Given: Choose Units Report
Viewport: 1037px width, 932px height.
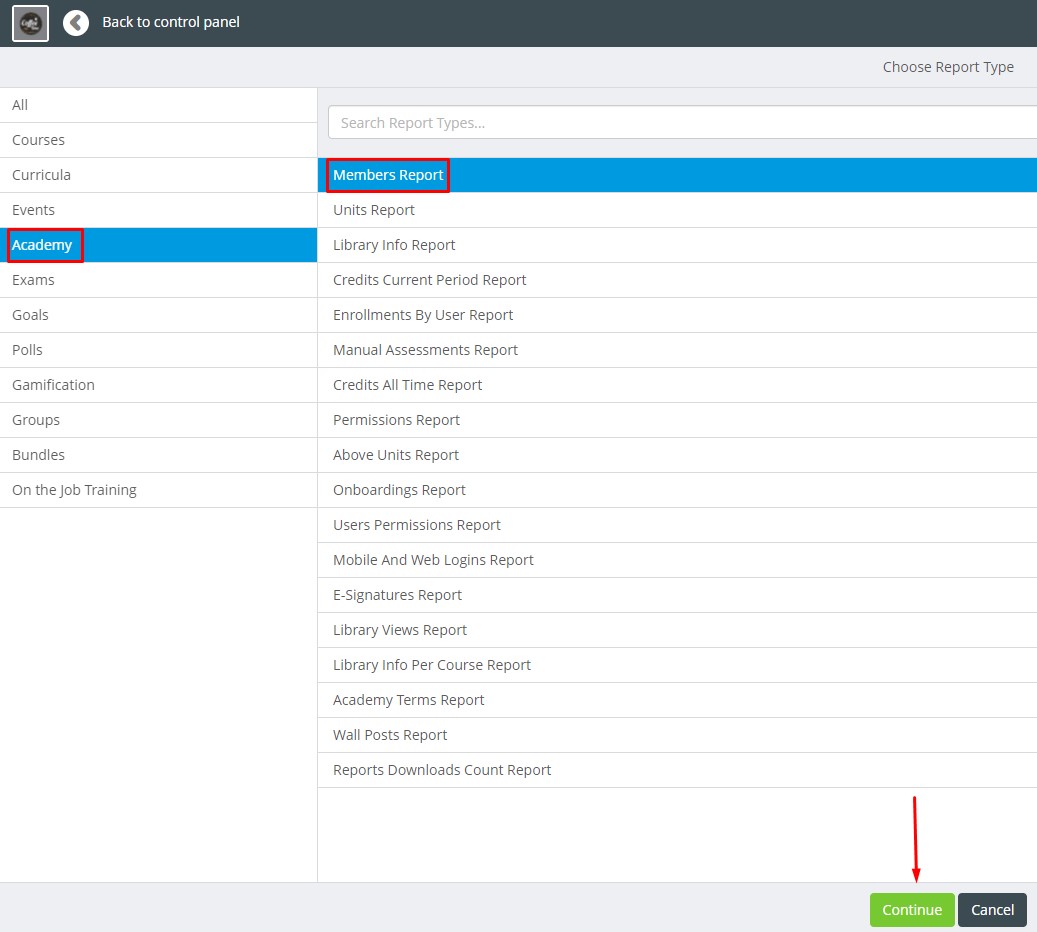Looking at the screenshot, I should click(677, 210).
